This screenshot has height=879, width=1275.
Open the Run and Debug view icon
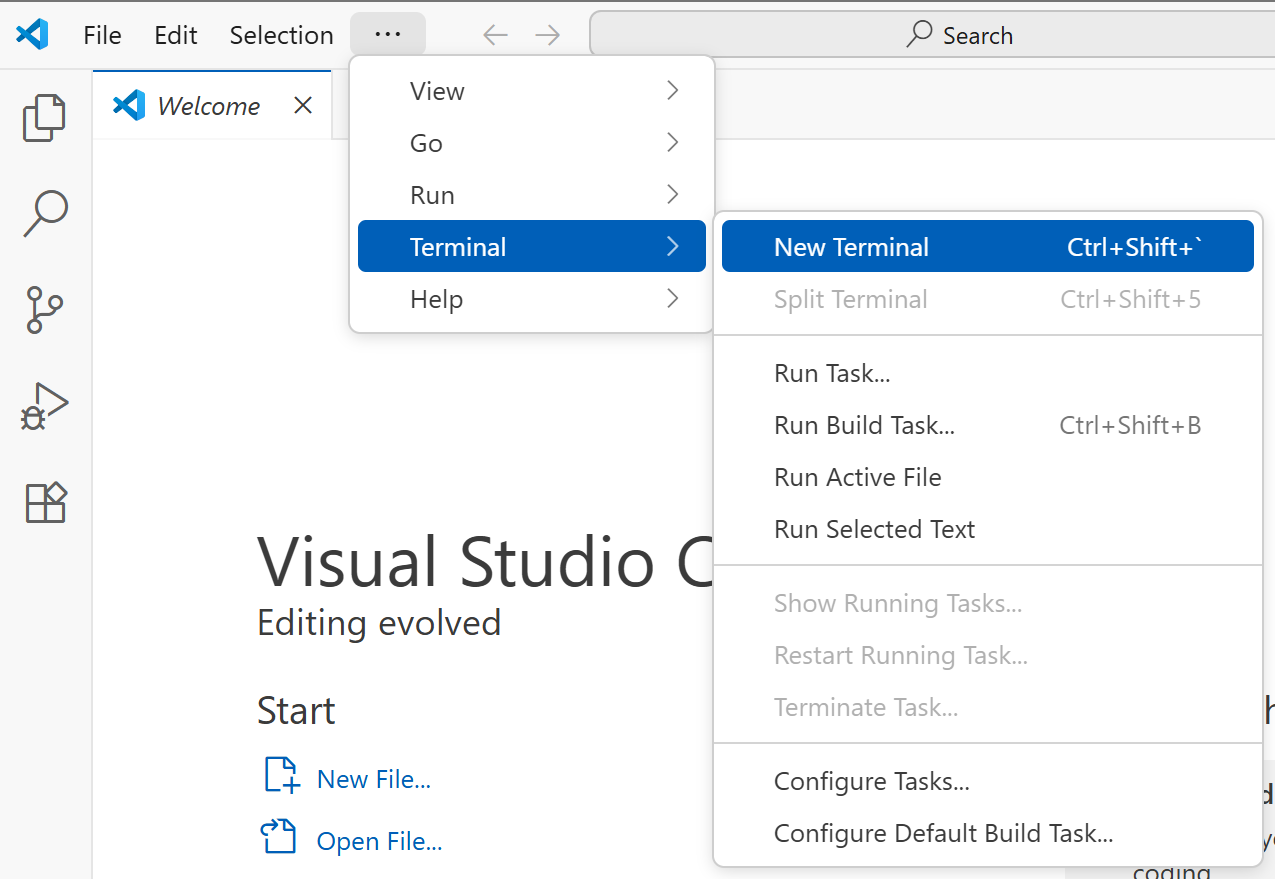click(x=44, y=406)
